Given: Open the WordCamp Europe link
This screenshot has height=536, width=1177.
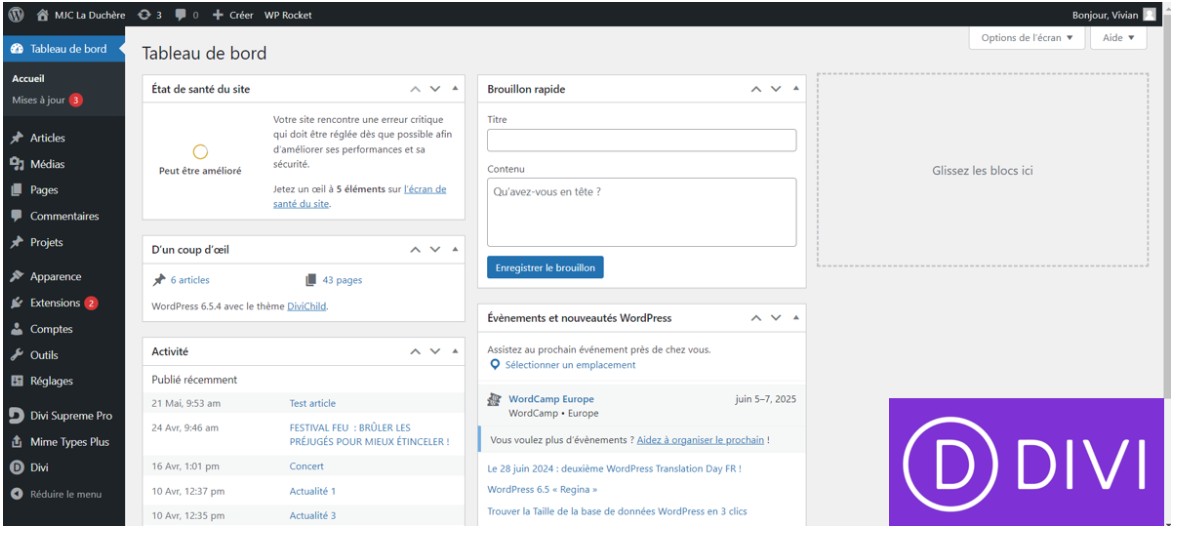Looking at the screenshot, I should tap(551, 399).
